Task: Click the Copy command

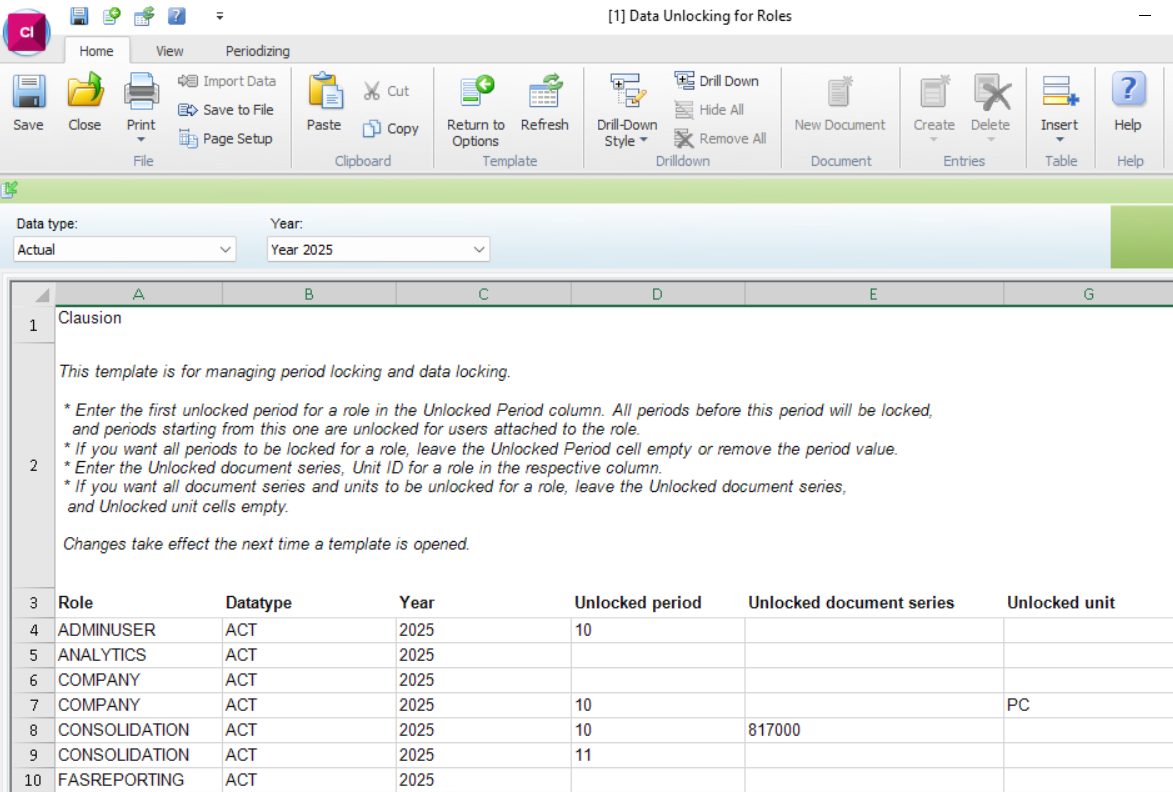Action: pyautogui.click(x=391, y=129)
